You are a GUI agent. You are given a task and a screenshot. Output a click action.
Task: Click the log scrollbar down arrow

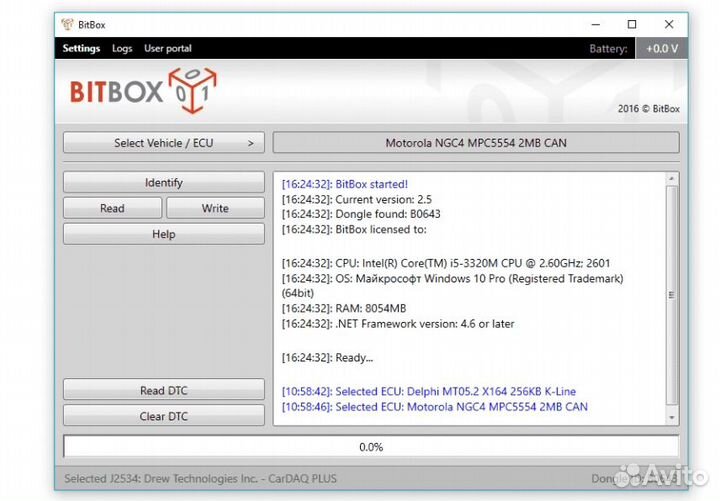click(672, 417)
